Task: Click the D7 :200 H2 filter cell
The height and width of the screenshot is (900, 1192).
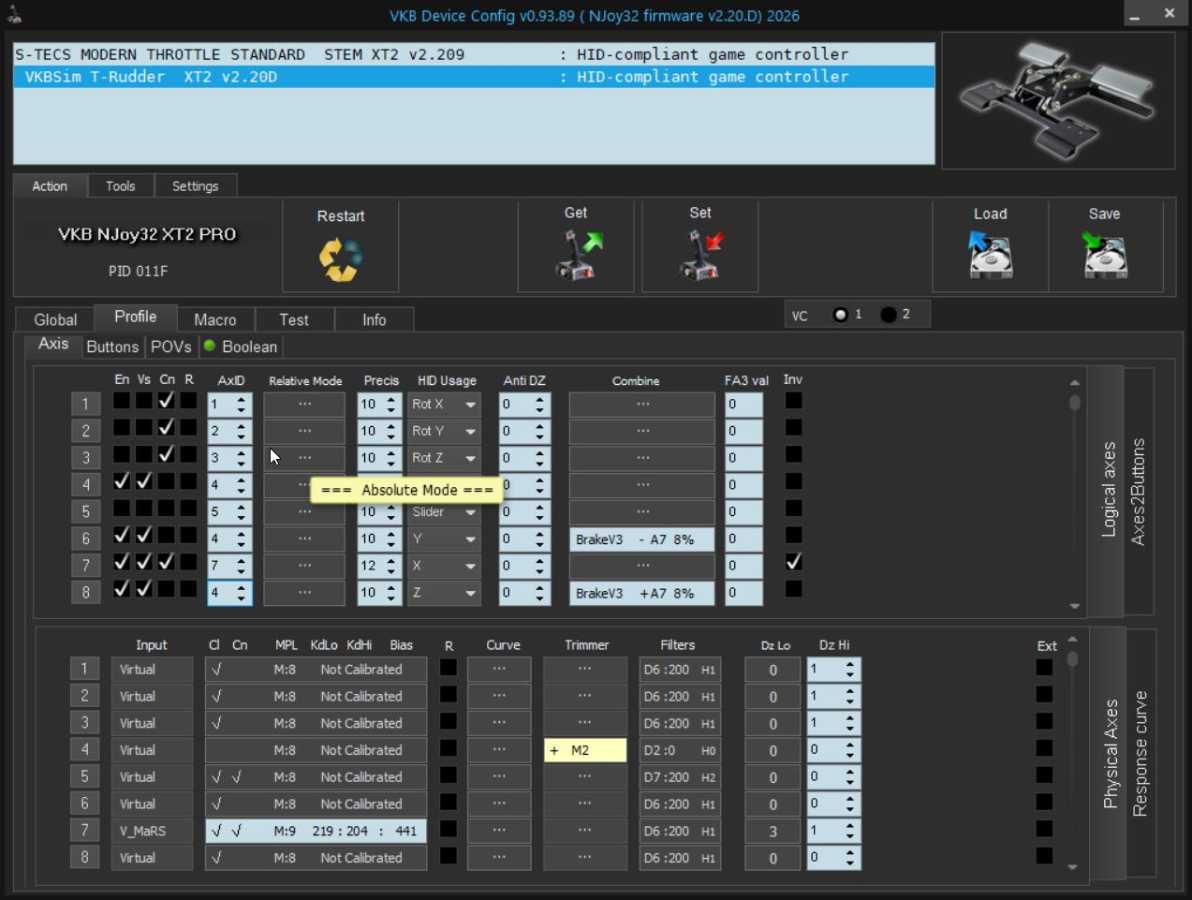Action: 680,777
